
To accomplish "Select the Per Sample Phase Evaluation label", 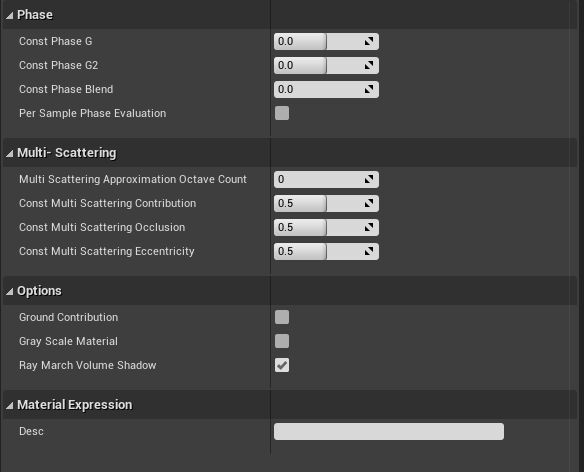I will 92,113.
